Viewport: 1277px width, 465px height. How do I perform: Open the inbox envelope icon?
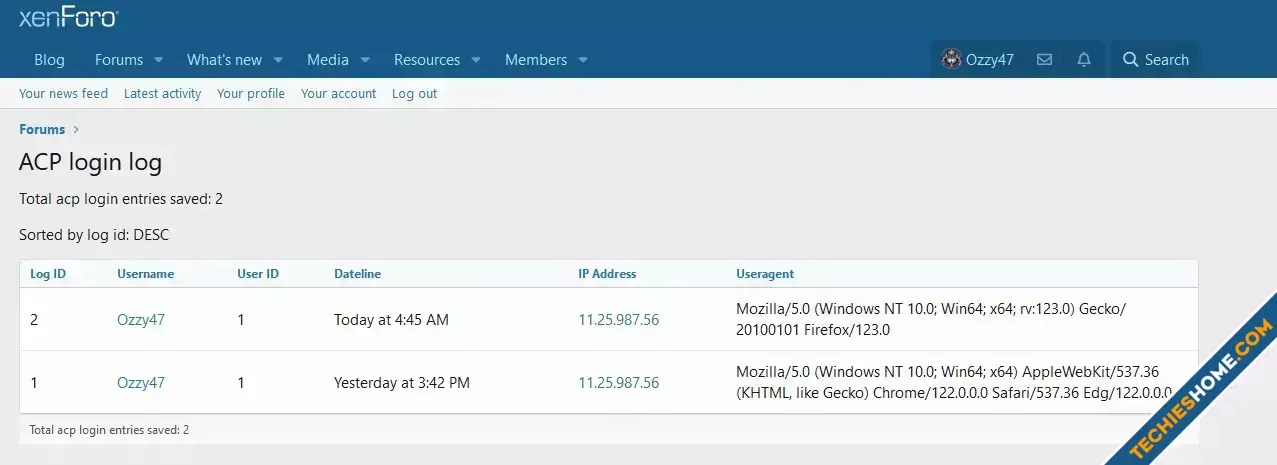[x=1044, y=60]
